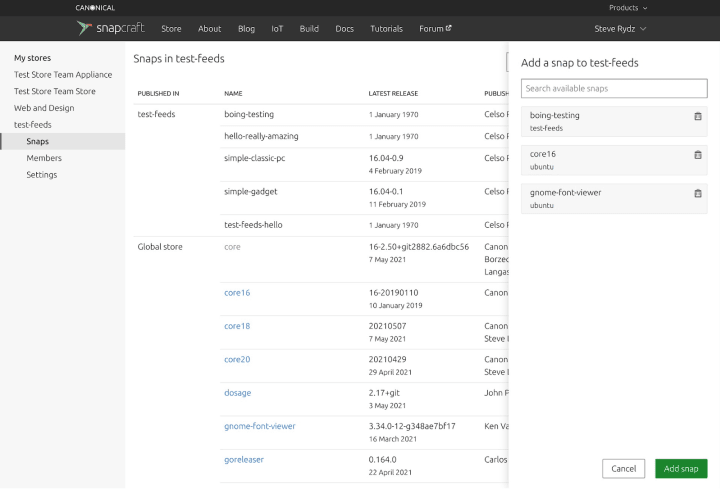This screenshot has width=720, height=494.
Task: Open the Settings section in sidebar
Action: pos(42,174)
